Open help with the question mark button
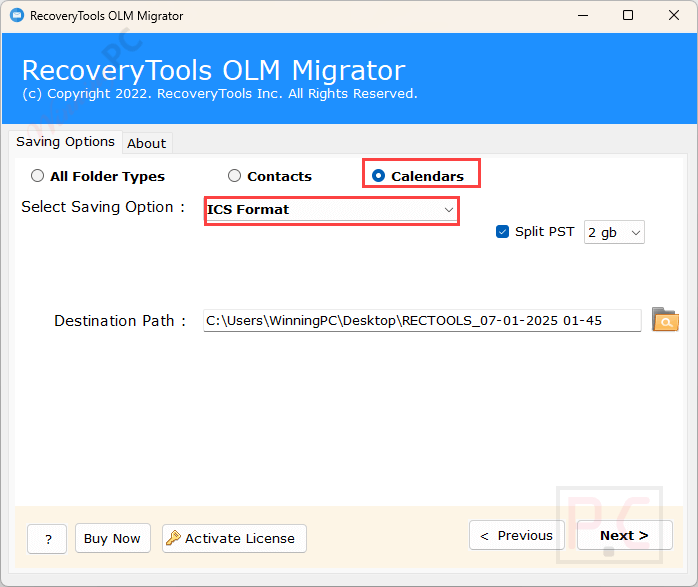698x587 pixels. tap(47, 539)
